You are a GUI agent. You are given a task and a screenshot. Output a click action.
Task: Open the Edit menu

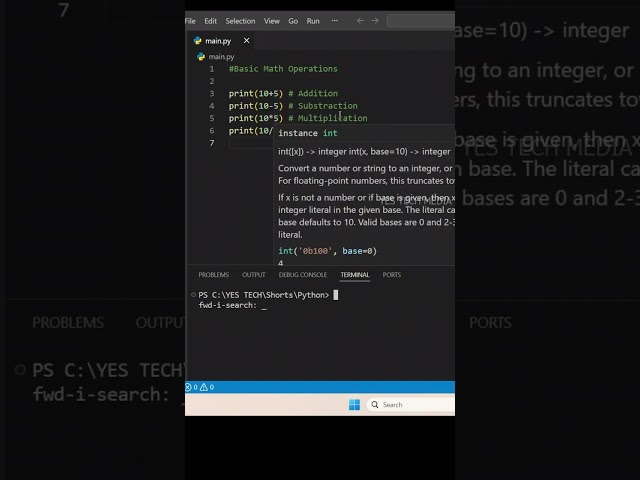[211, 21]
